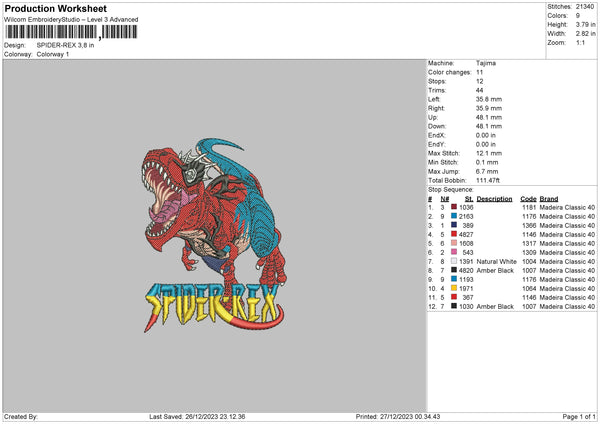This screenshot has height=424, width=600.
Task: Click the barcode under the worksheet title
Action: (71, 33)
